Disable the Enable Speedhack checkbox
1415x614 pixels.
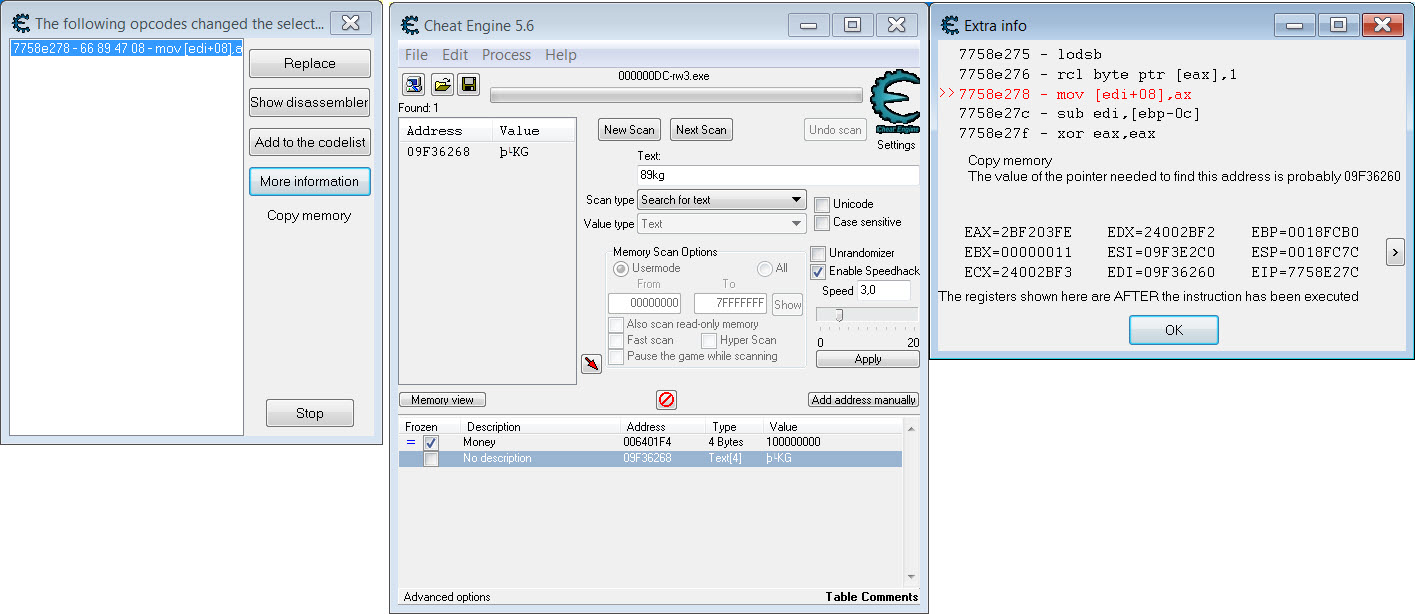(818, 271)
